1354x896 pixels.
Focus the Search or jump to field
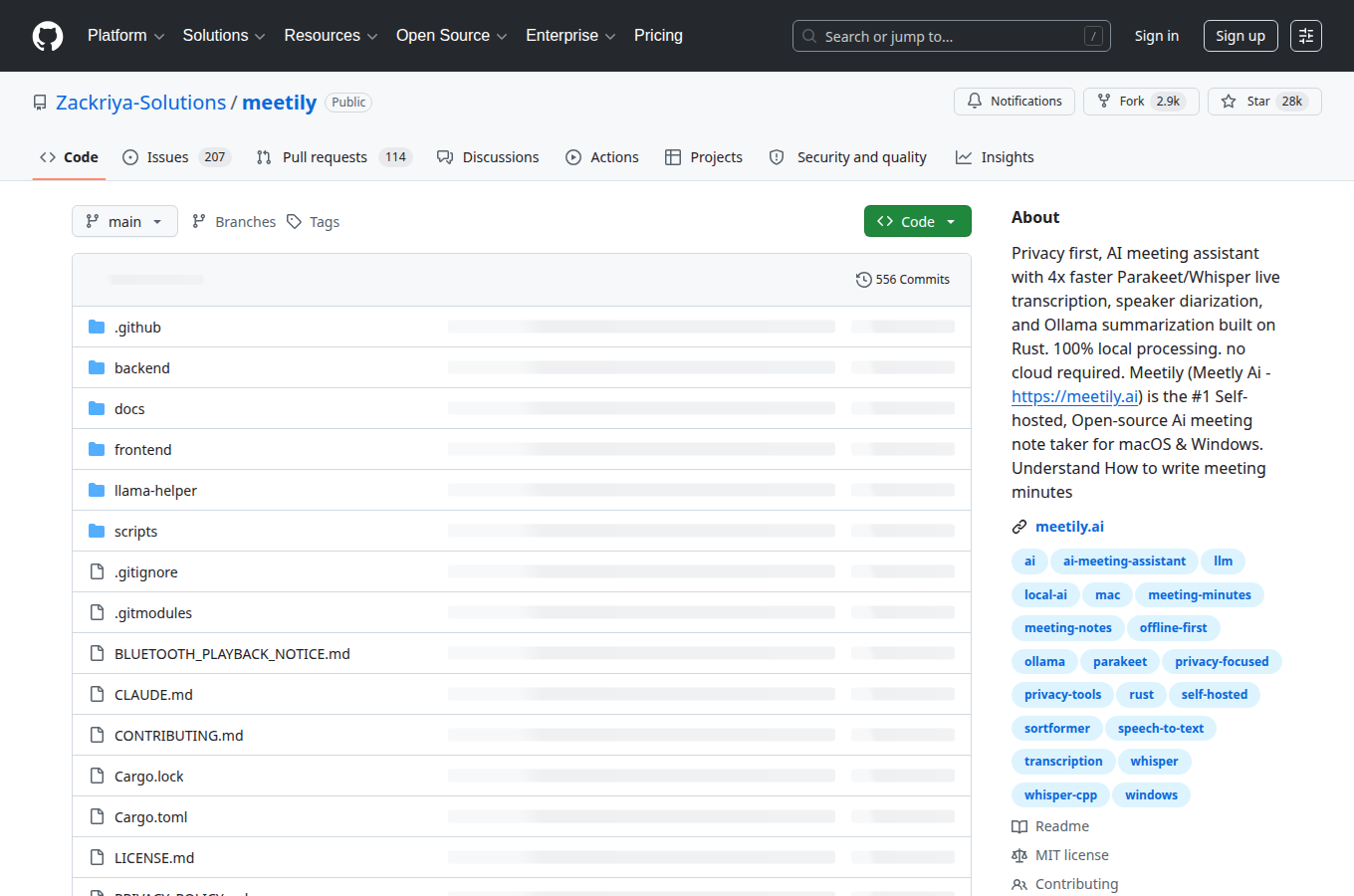(x=952, y=36)
